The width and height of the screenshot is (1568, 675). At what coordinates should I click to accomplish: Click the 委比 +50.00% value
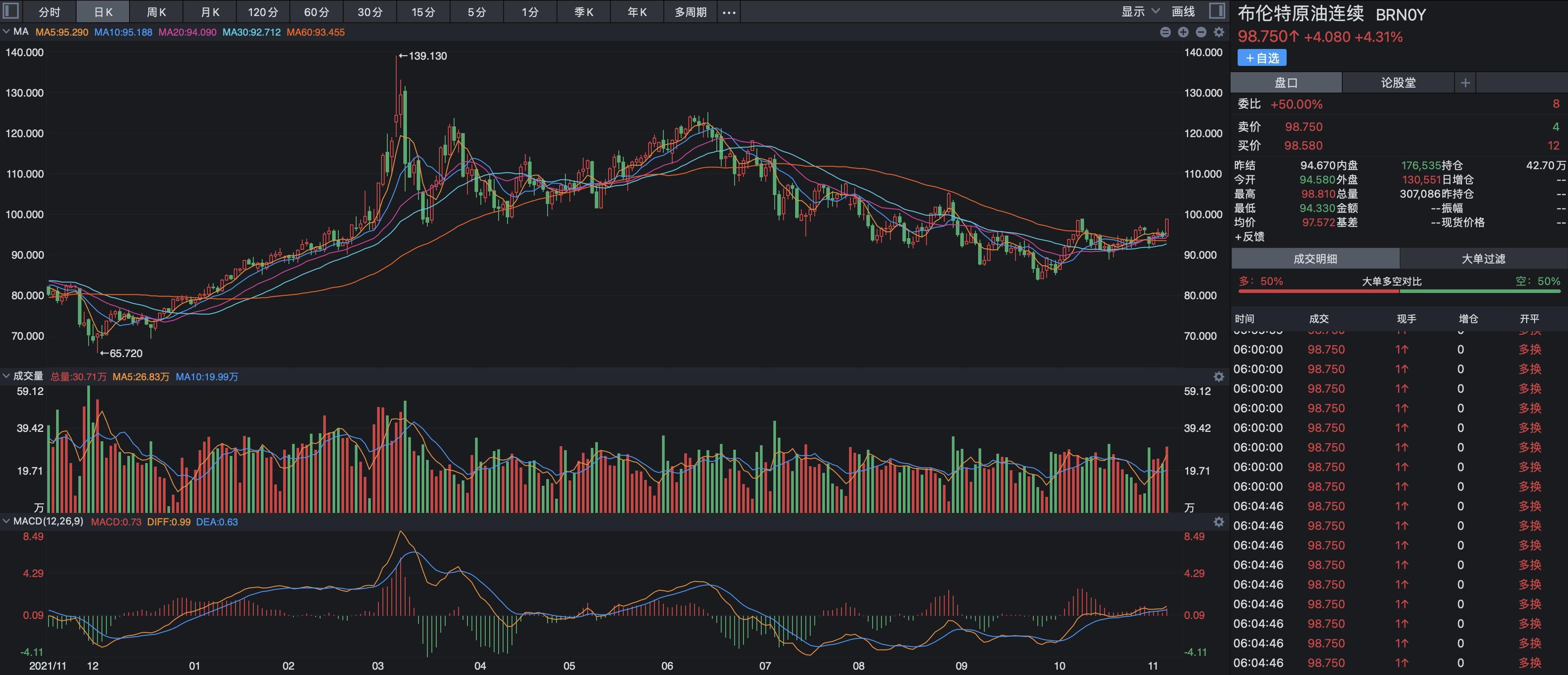pos(1296,104)
